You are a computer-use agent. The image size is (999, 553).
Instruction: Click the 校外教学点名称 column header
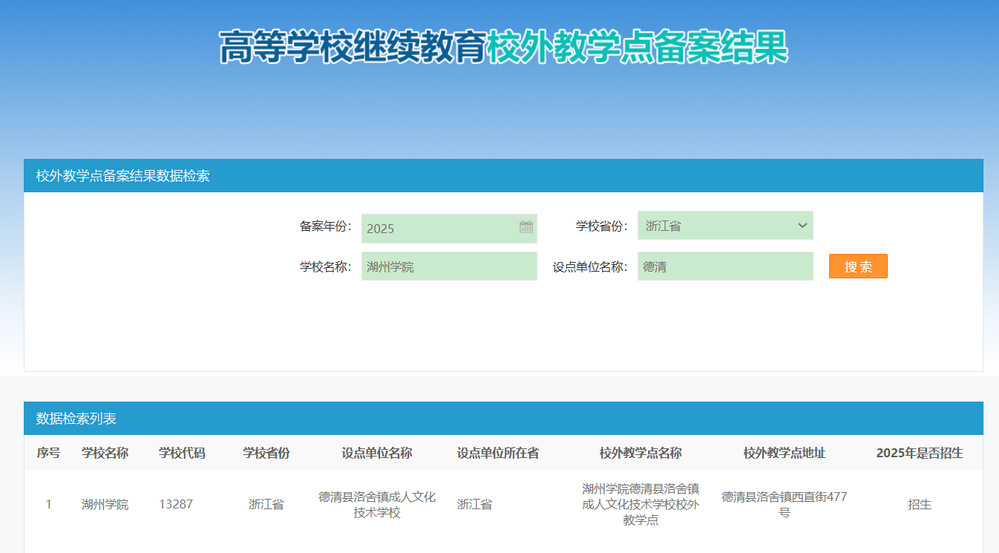point(640,453)
